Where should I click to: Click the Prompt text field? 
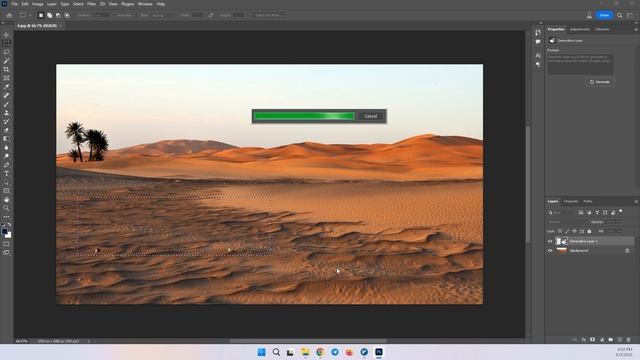tap(580, 64)
